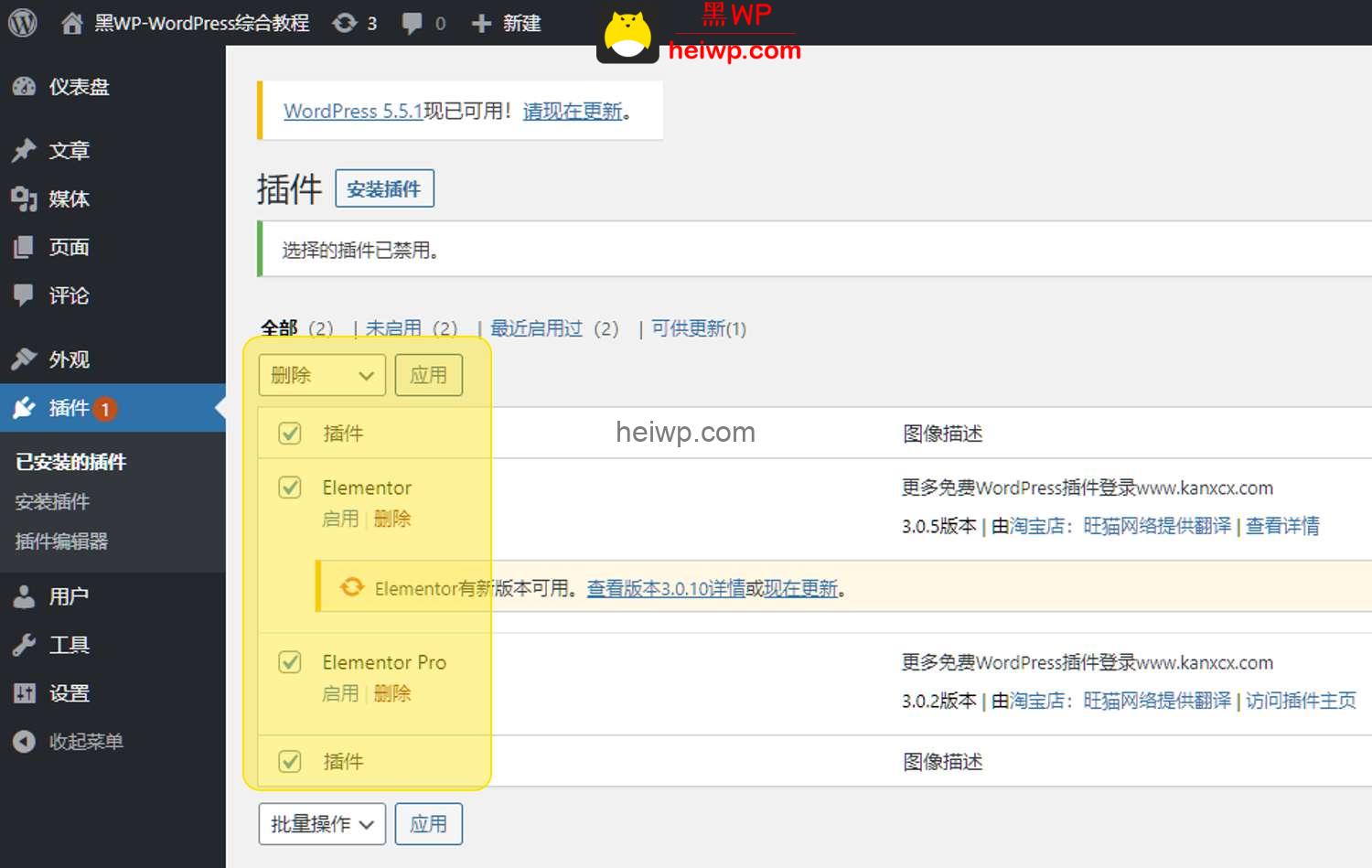
Task: Click 淘宝店：旺猫网络提供翻译 link in Elementor row
Action: [x=1120, y=526]
